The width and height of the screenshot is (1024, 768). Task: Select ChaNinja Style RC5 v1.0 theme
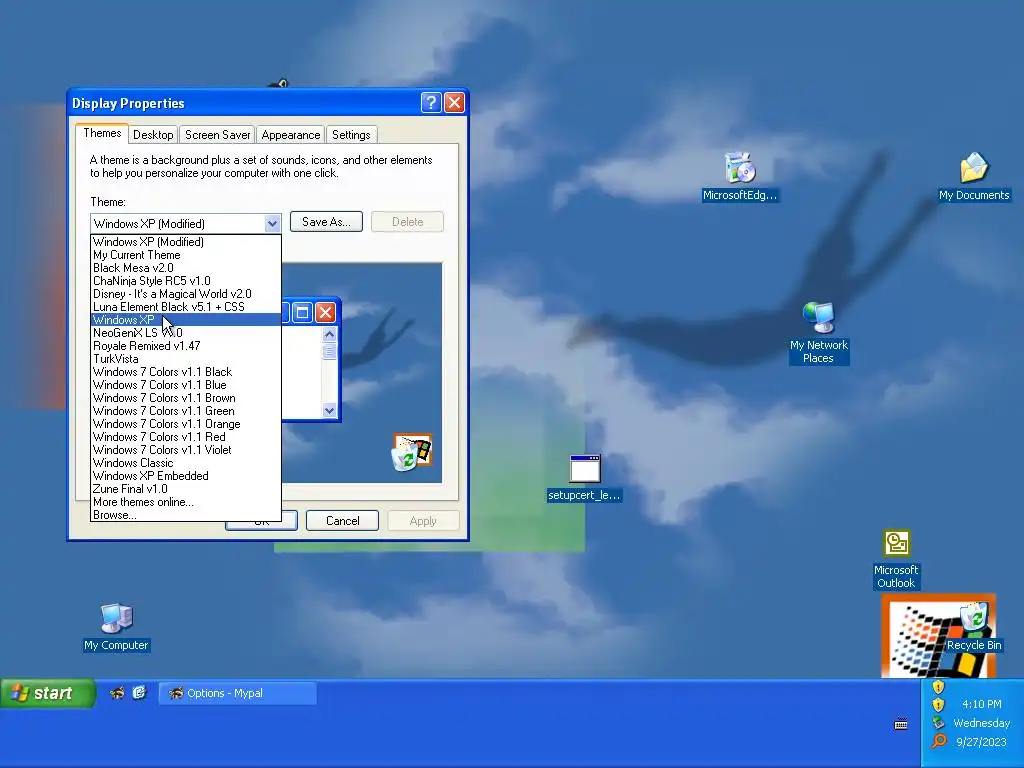(185, 281)
